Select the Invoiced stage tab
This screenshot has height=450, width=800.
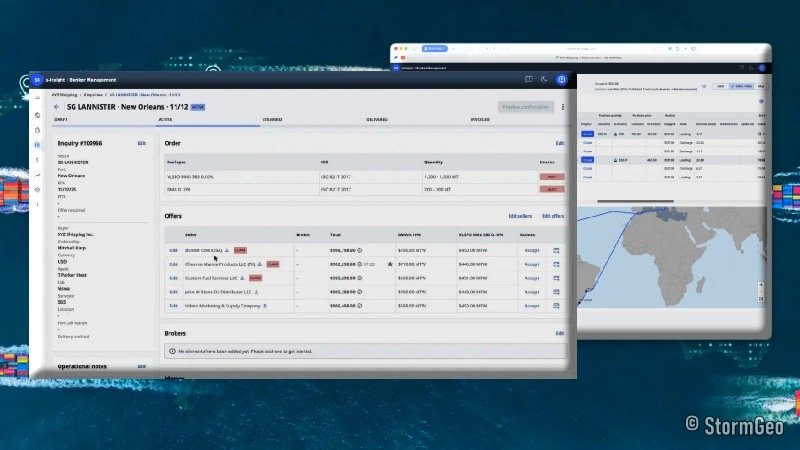(x=480, y=120)
